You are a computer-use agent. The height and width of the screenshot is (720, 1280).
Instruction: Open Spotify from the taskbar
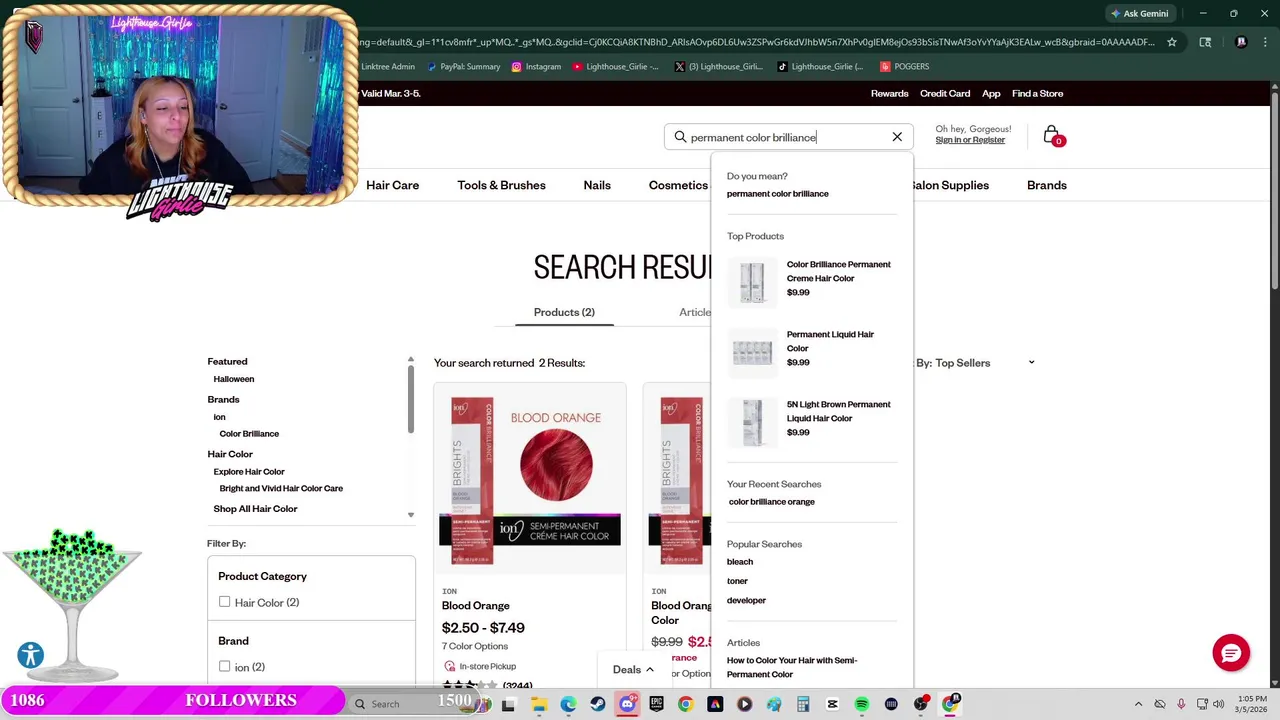(862, 704)
